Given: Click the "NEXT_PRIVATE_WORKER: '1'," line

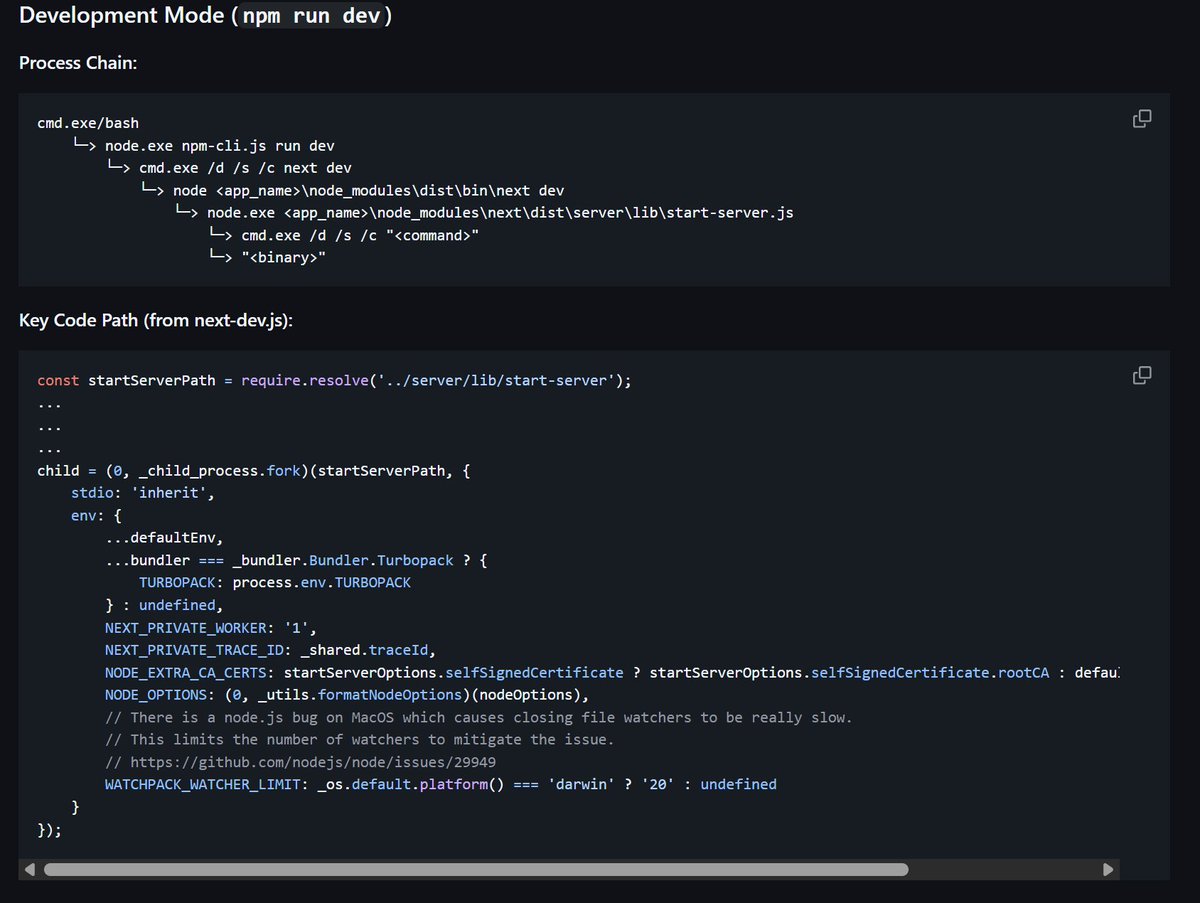Looking at the screenshot, I should (x=211, y=628).
